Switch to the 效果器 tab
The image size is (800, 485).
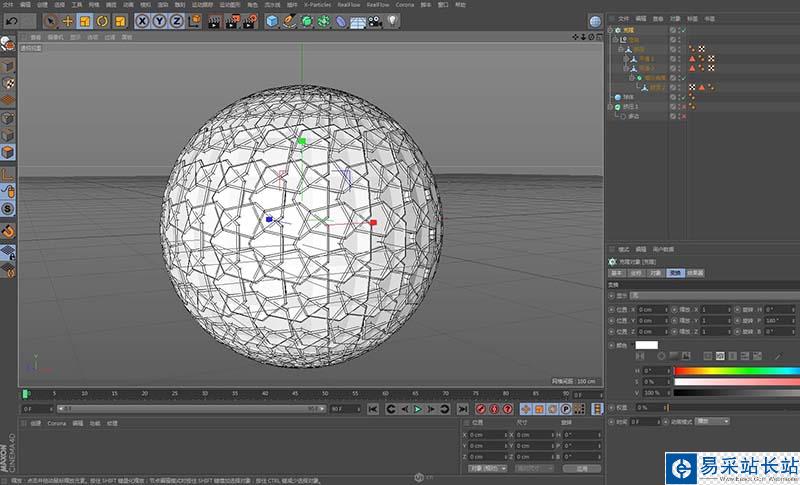click(695, 272)
